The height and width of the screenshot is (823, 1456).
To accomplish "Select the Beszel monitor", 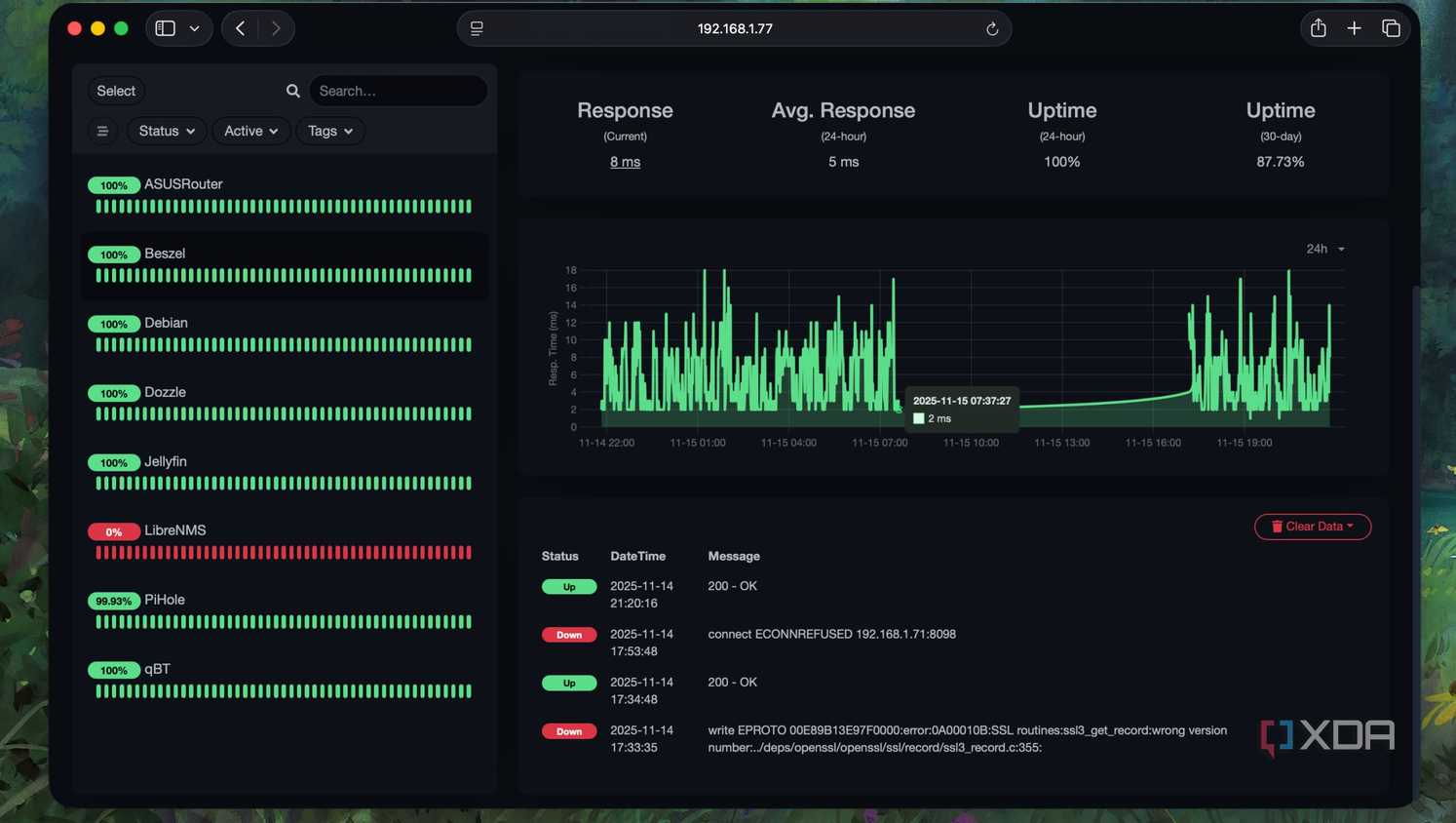I will [x=284, y=264].
